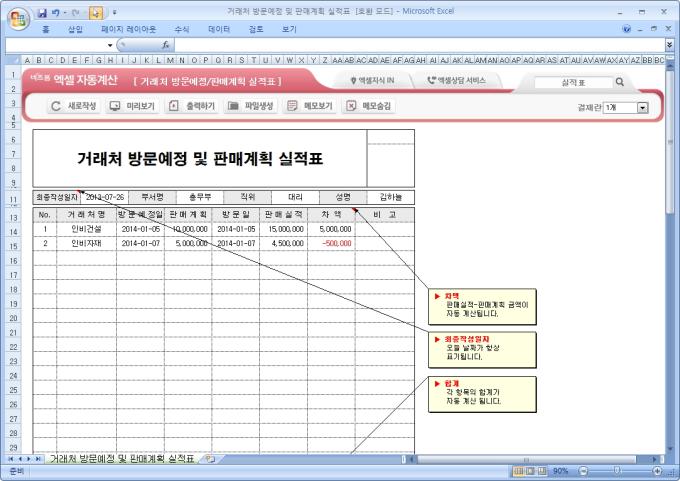Screen dimensions: 680x481
Task: Switch to the 보기 ribbon tab
Action: coord(289,29)
